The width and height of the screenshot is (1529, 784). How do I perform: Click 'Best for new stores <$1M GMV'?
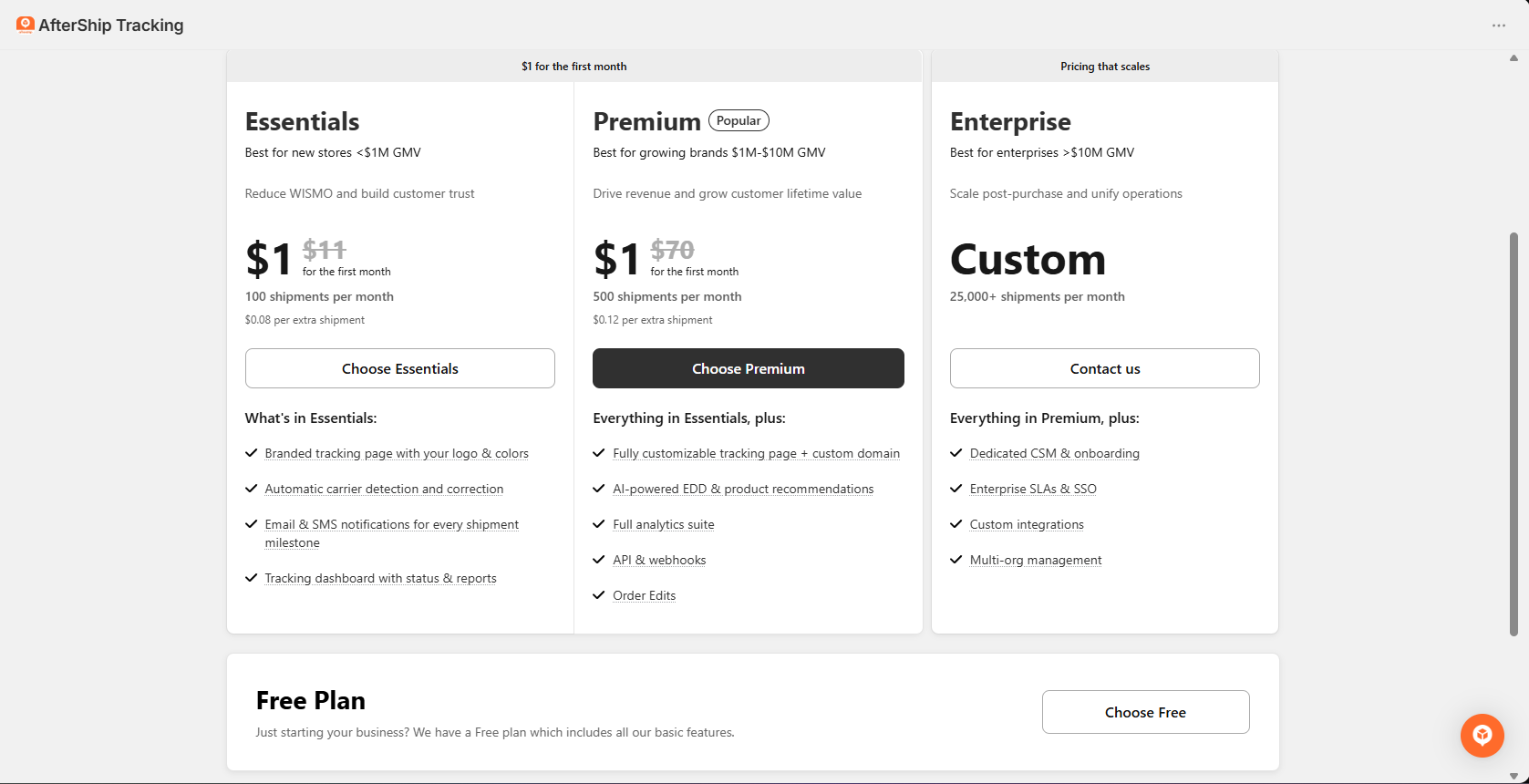click(x=333, y=152)
